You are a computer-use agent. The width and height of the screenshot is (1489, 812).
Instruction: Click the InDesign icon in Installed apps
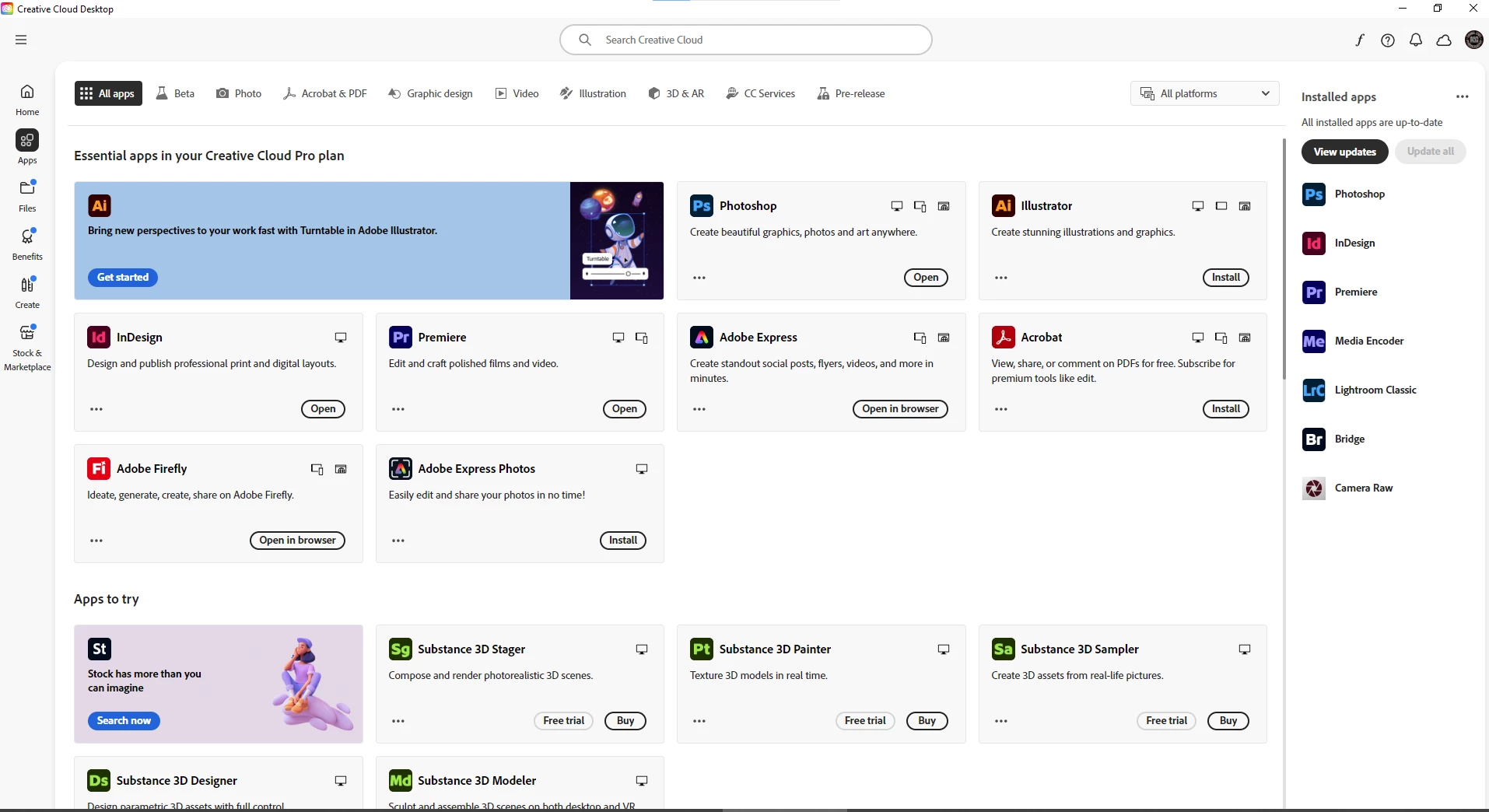click(1314, 243)
